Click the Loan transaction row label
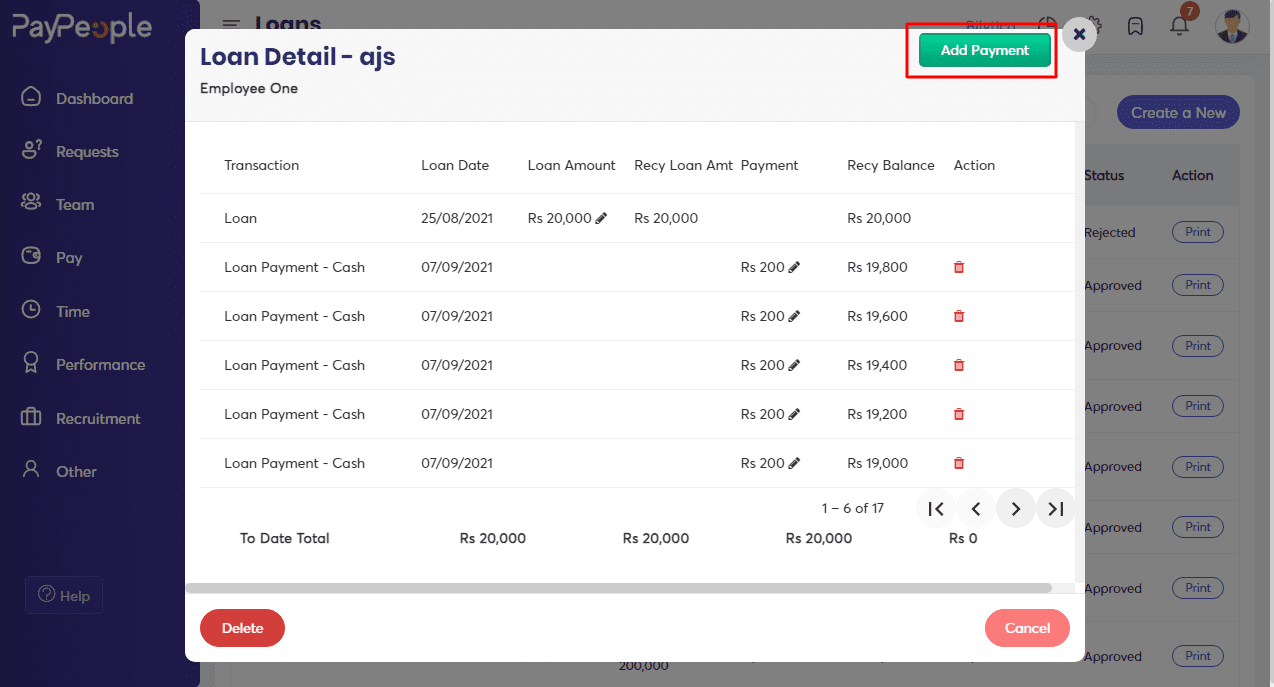 [x=241, y=218]
